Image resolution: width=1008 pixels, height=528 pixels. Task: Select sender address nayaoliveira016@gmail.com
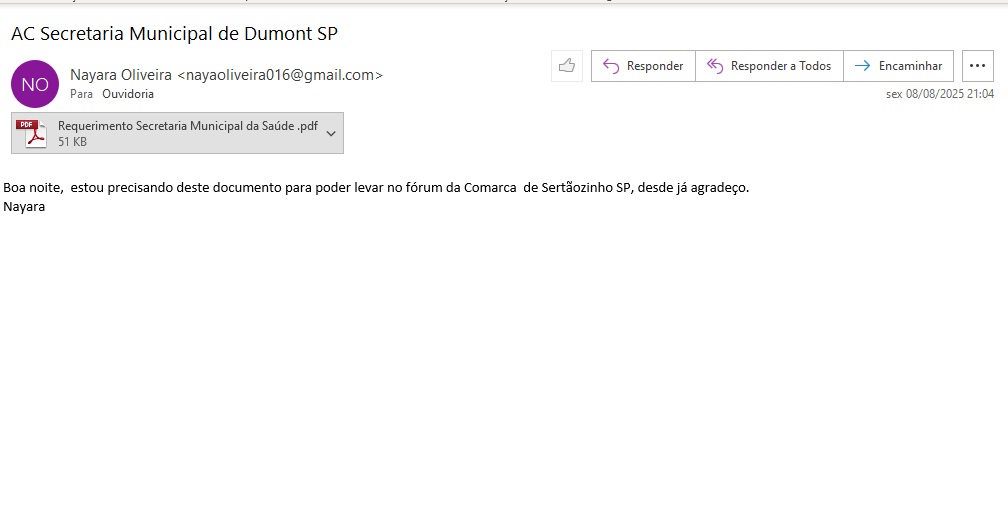click(279, 75)
